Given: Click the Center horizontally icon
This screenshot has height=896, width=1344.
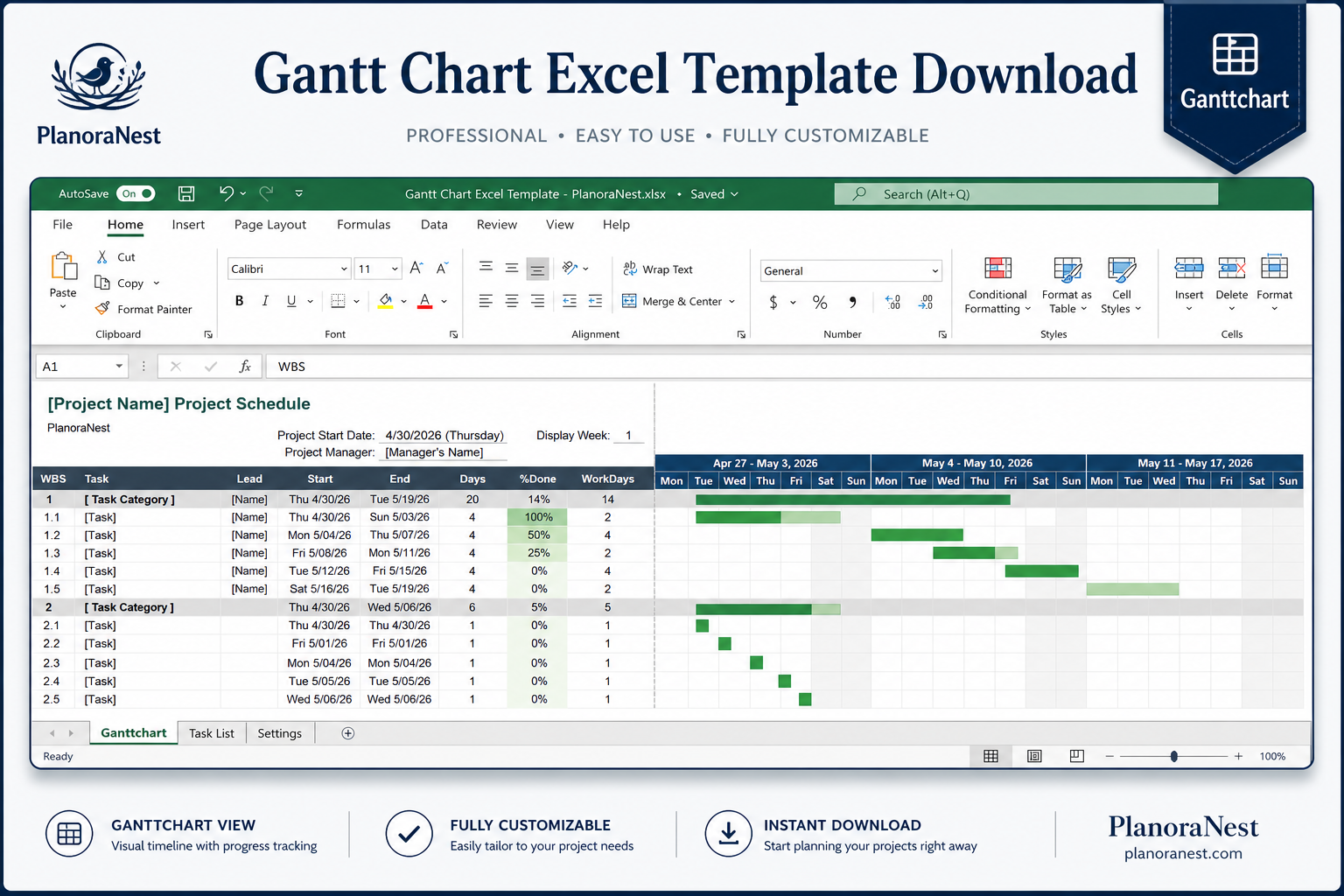Looking at the screenshot, I should pyautogui.click(x=512, y=301).
